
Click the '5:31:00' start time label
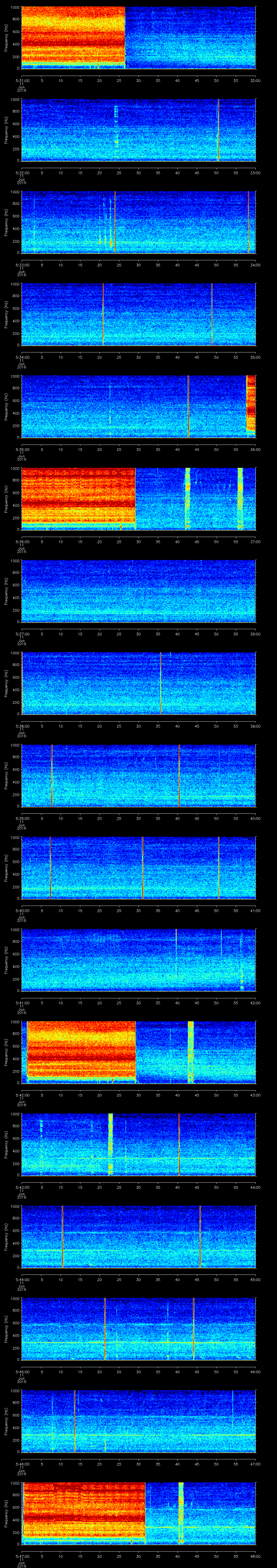pos(22,80)
